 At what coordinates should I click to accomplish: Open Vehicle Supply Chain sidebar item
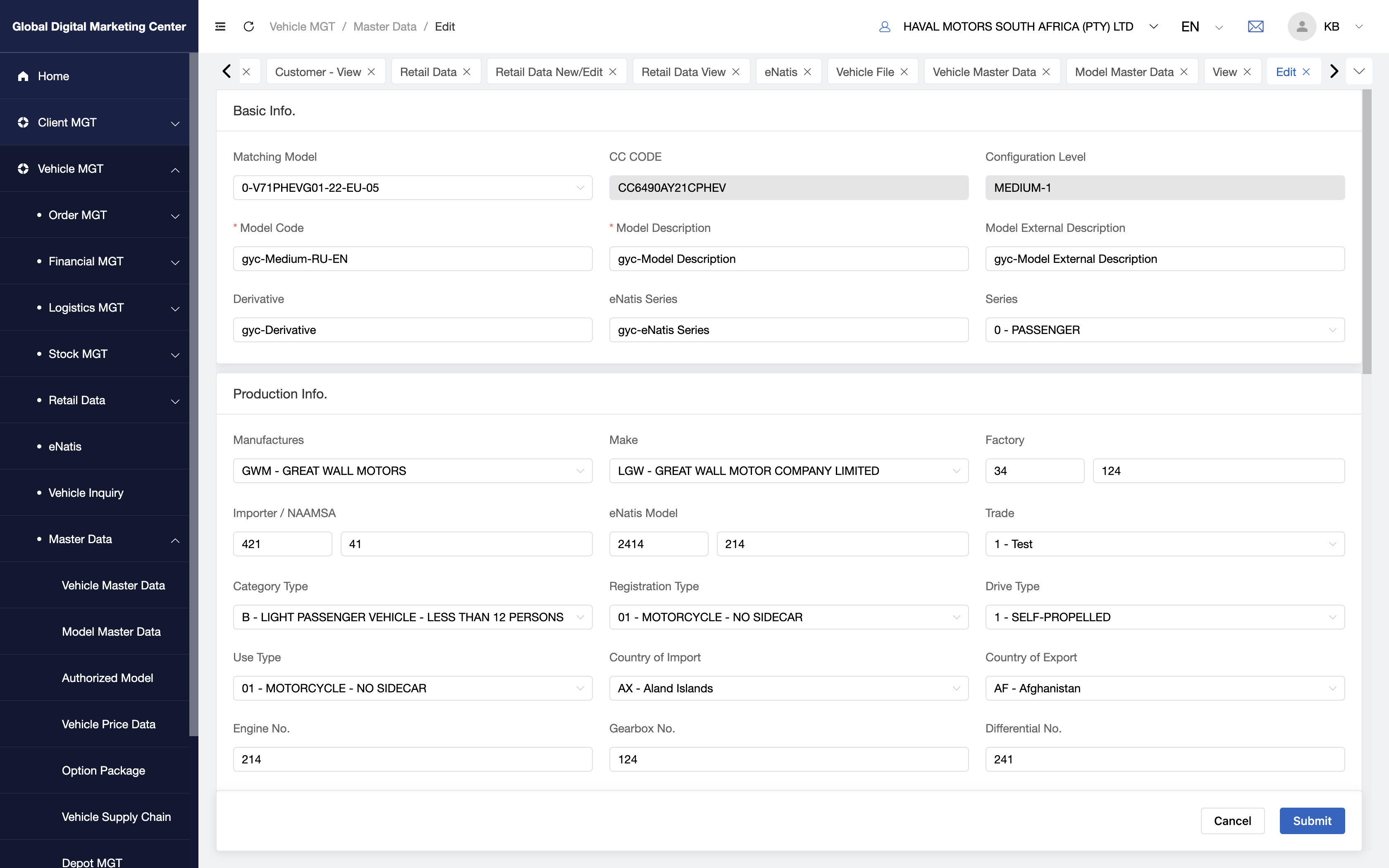95,817
